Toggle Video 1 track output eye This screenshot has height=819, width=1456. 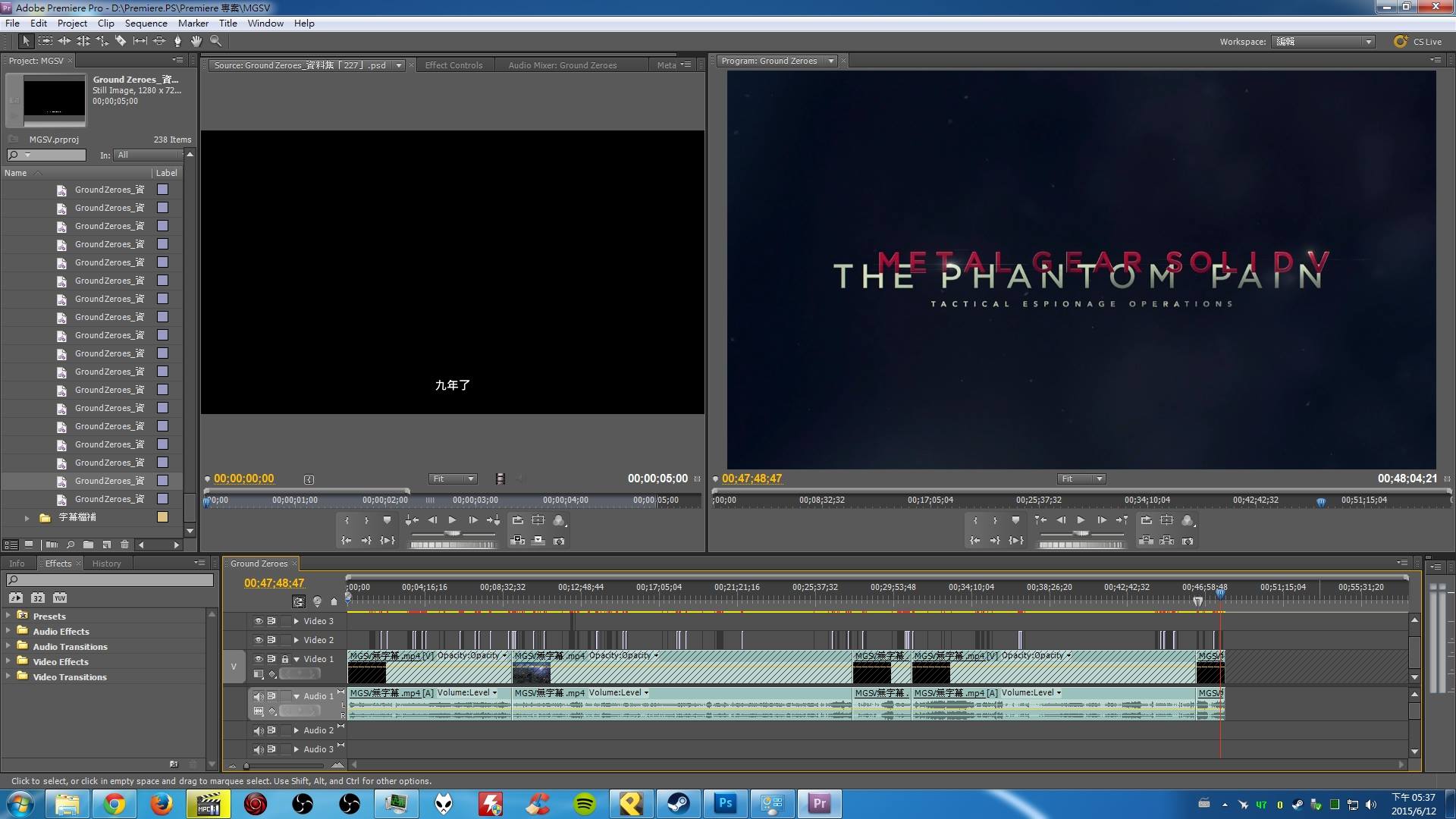click(x=259, y=659)
